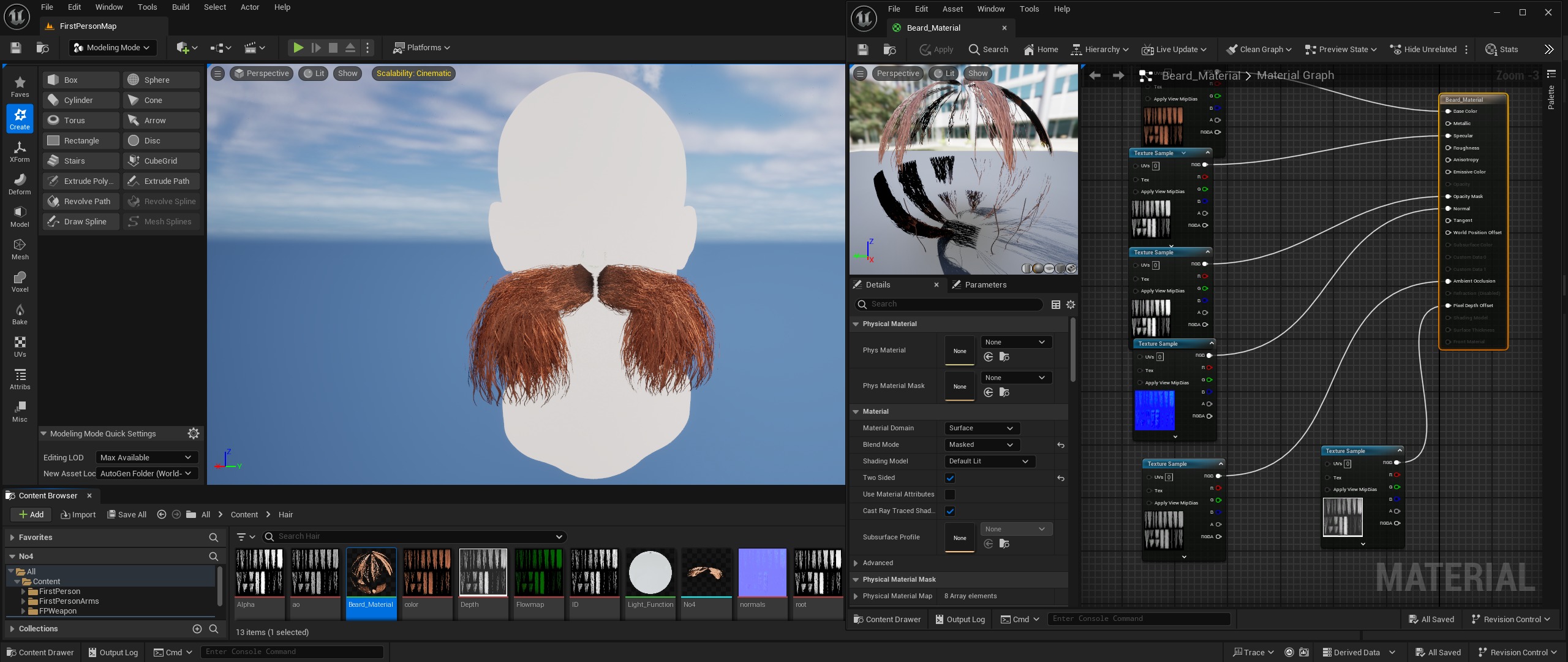Enable Use Material Attributes checkbox
Image resolution: width=1568 pixels, height=662 pixels.
coord(950,495)
